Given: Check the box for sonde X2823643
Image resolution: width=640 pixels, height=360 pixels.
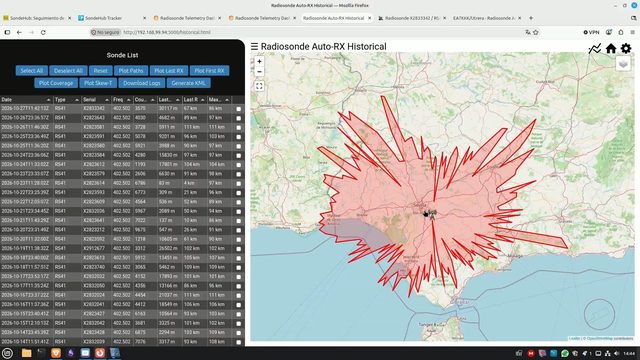Looking at the screenshot, I should pos(239,118).
